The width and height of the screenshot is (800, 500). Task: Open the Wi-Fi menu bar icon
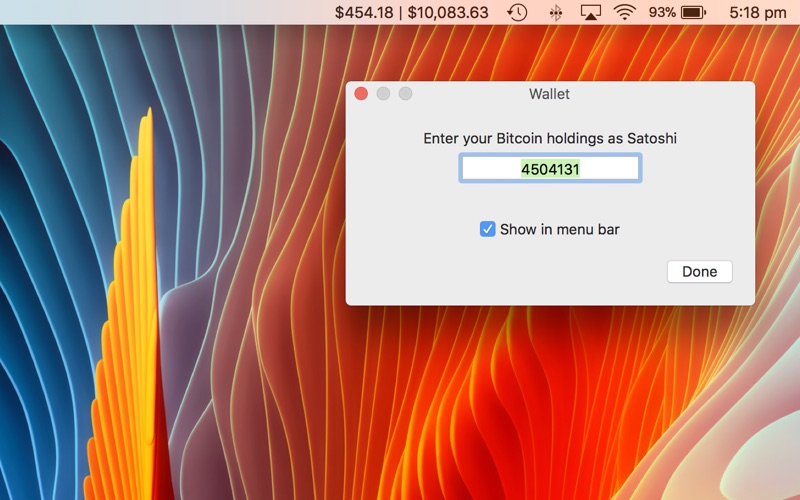(624, 12)
